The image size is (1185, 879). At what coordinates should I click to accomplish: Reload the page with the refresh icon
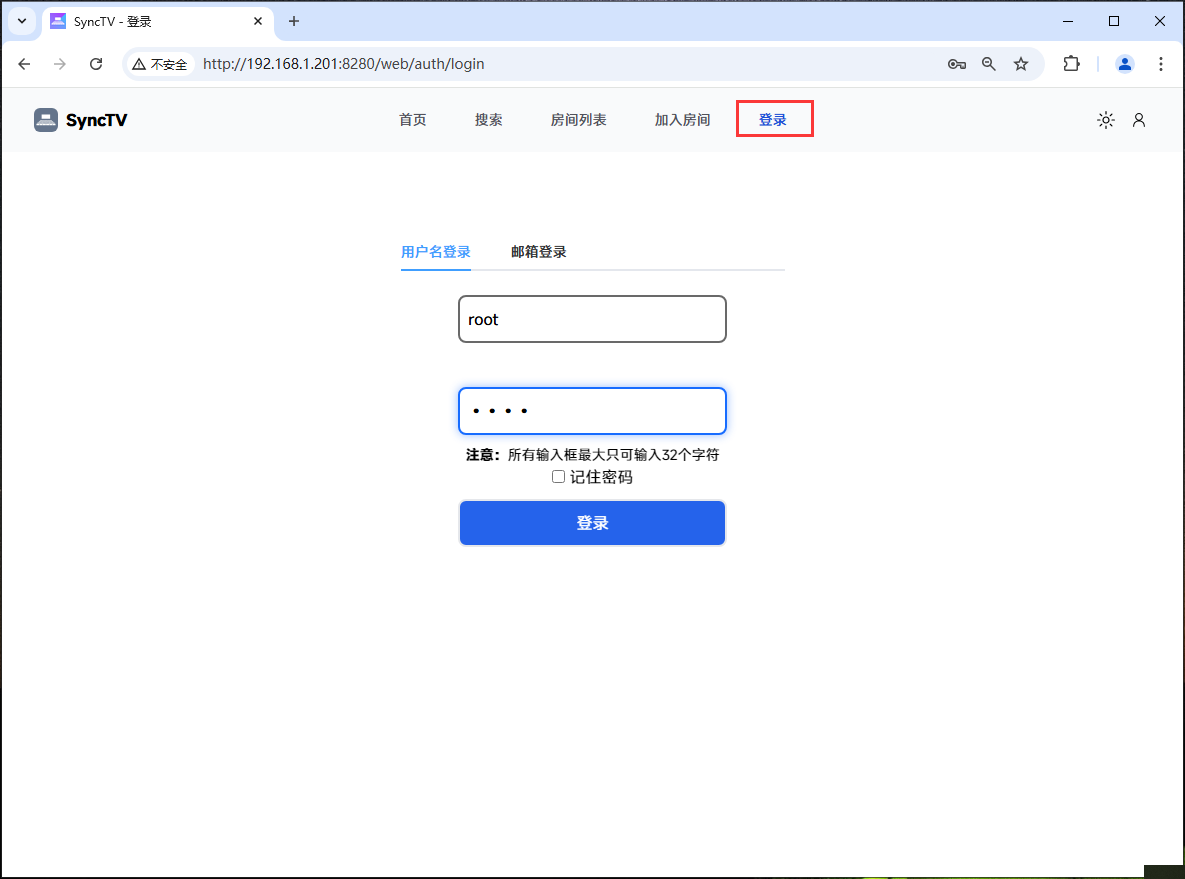(x=96, y=63)
